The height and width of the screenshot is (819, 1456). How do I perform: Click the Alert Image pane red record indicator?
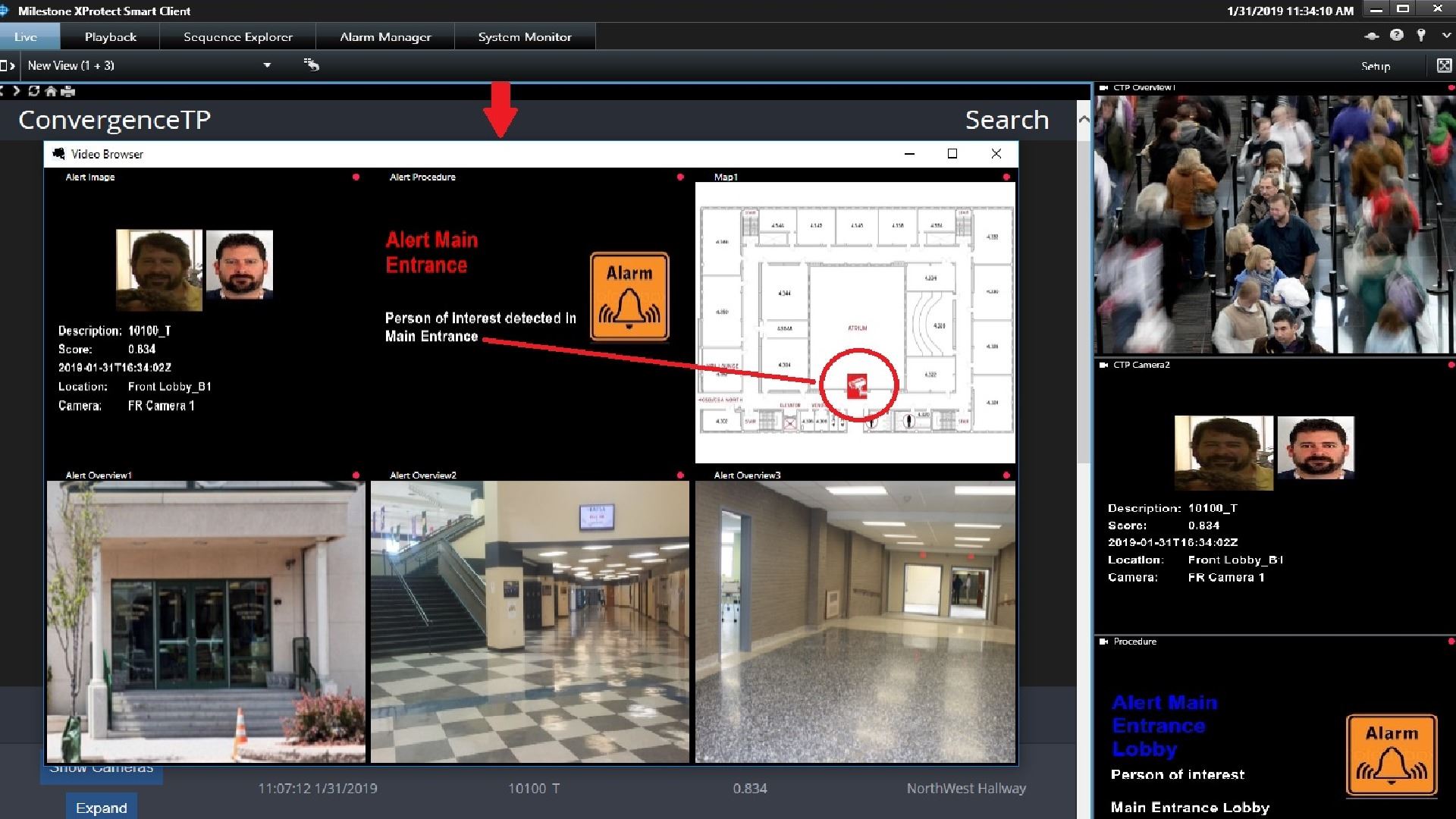pyautogui.click(x=356, y=177)
